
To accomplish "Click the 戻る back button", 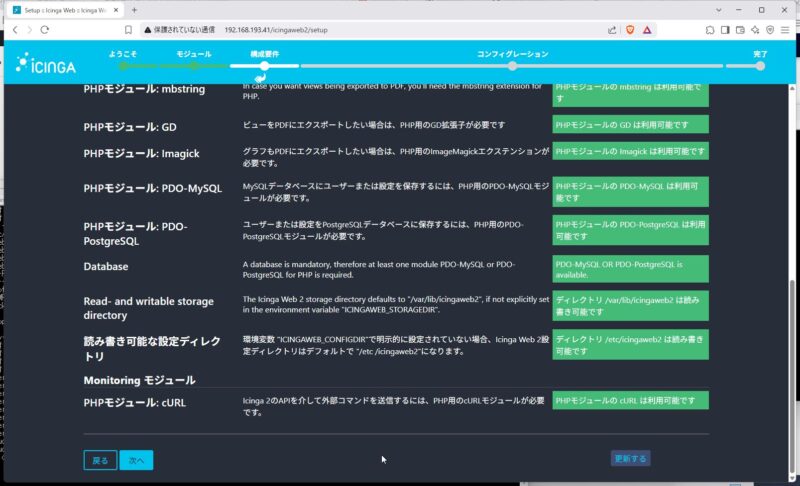I will (100, 460).
